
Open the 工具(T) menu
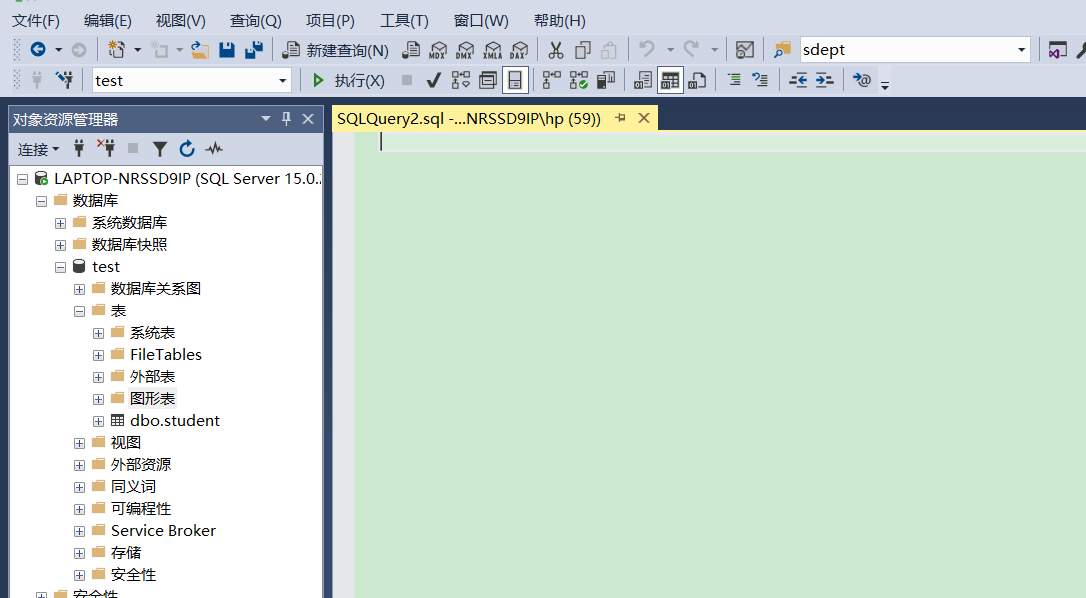[x=404, y=21]
